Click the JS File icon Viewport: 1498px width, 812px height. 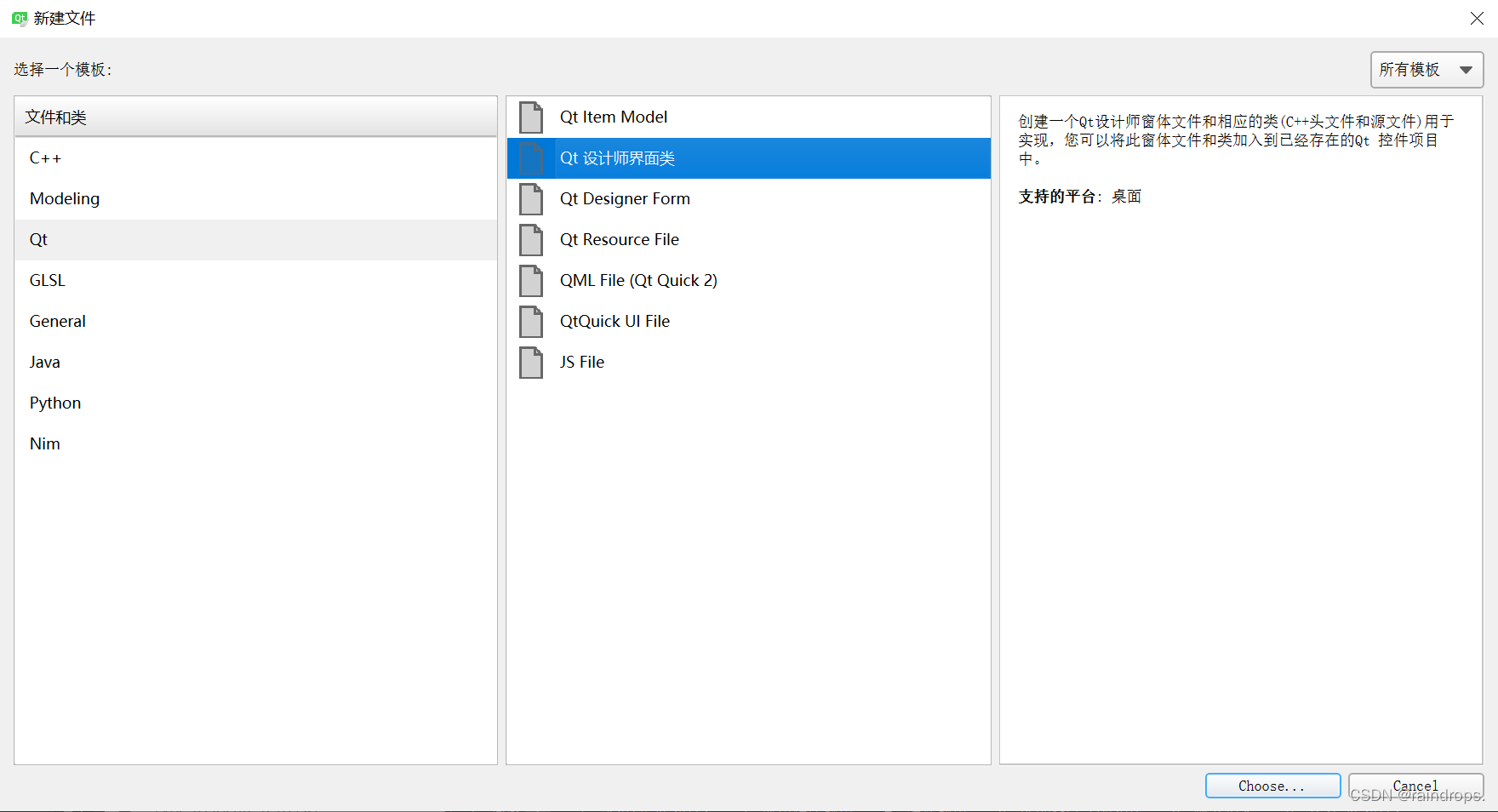tap(531, 363)
